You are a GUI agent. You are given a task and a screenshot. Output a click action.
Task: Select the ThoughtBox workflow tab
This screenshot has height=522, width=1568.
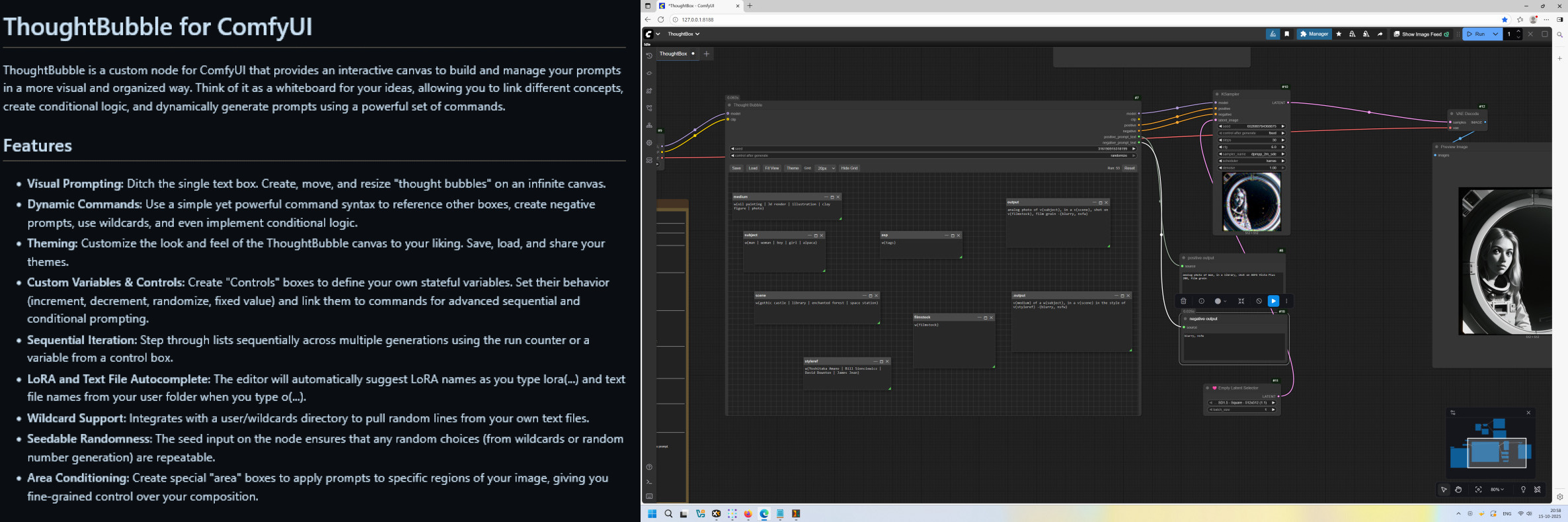coord(677,54)
